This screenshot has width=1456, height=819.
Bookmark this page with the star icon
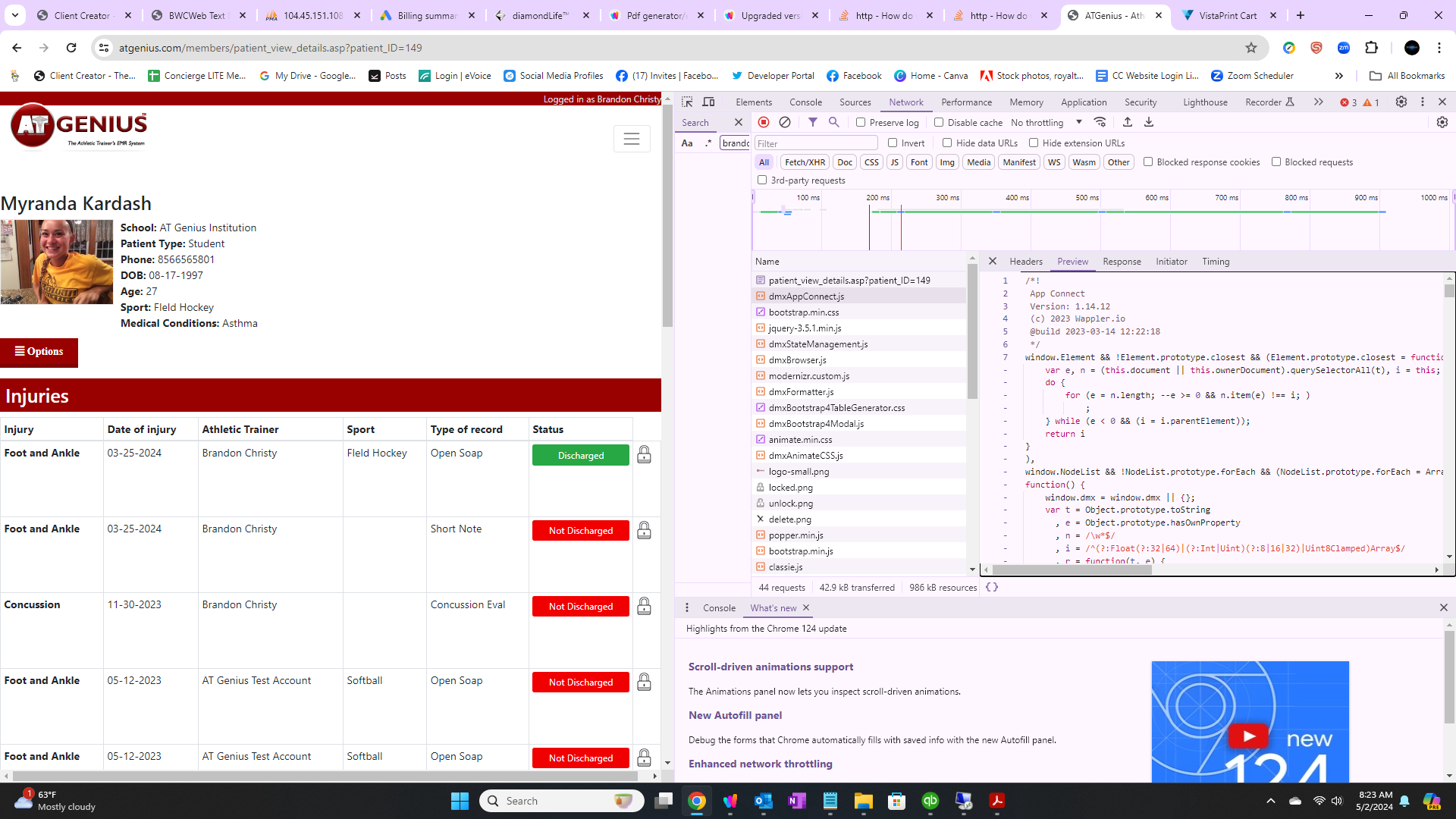(x=1251, y=48)
